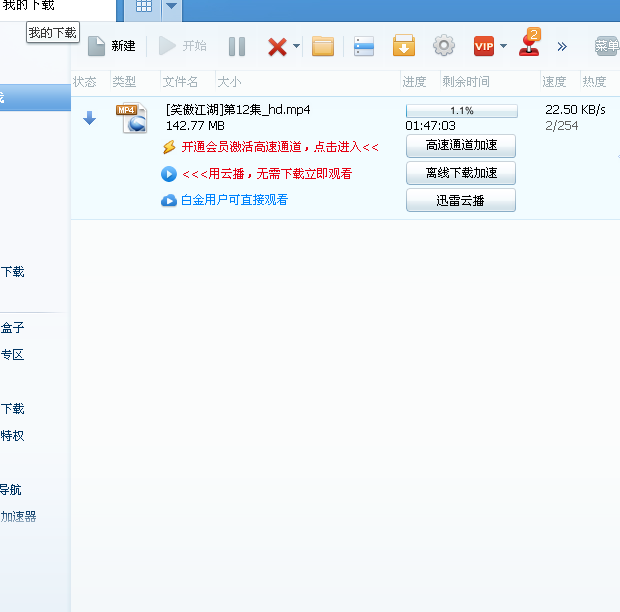Click the New task document icon
Image resolution: width=620 pixels, height=612 pixels.
[x=96, y=46]
